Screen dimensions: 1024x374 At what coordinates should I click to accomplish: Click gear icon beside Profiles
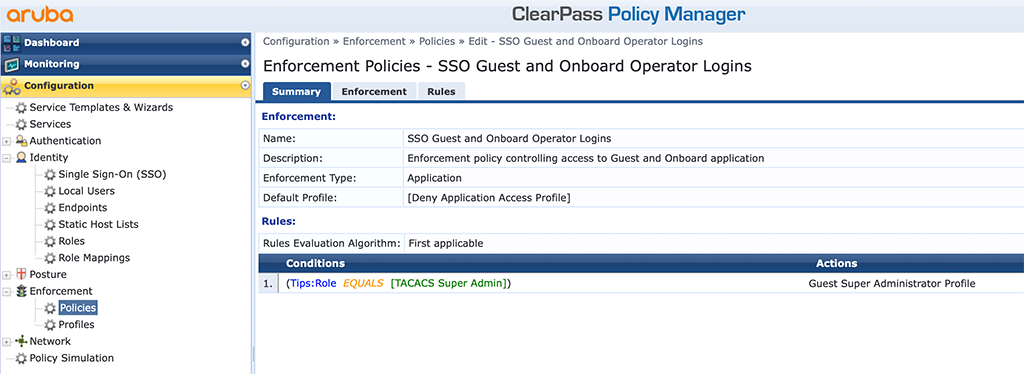pyautogui.click(x=50, y=324)
